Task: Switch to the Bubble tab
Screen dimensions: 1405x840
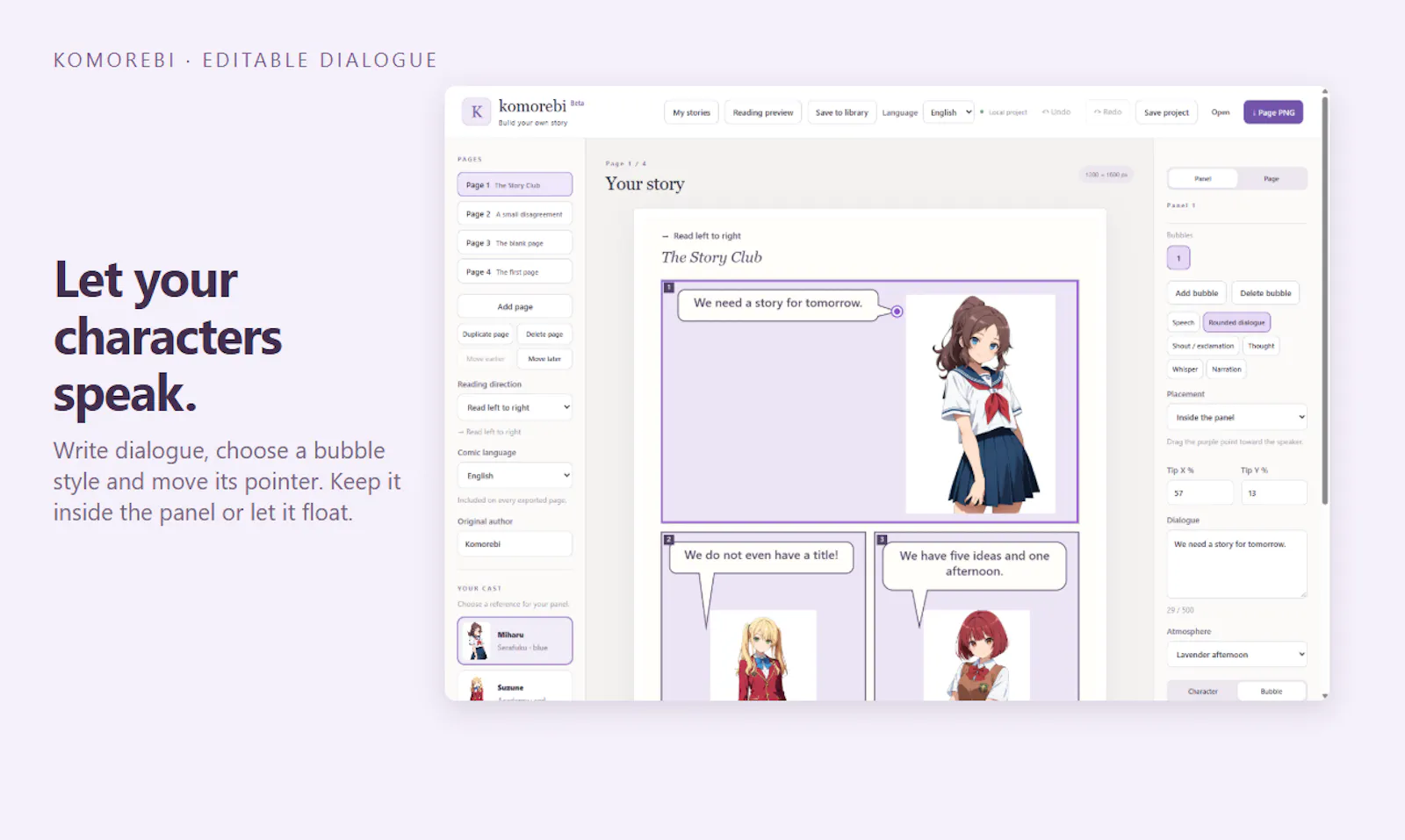Action: (x=1272, y=691)
